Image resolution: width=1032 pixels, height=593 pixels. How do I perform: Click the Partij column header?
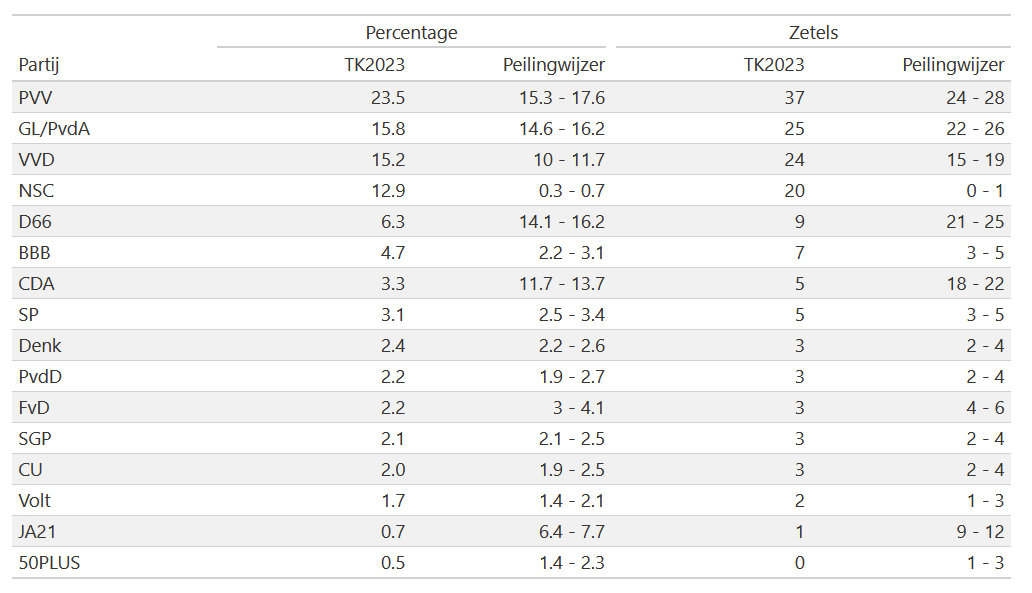(38, 65)
